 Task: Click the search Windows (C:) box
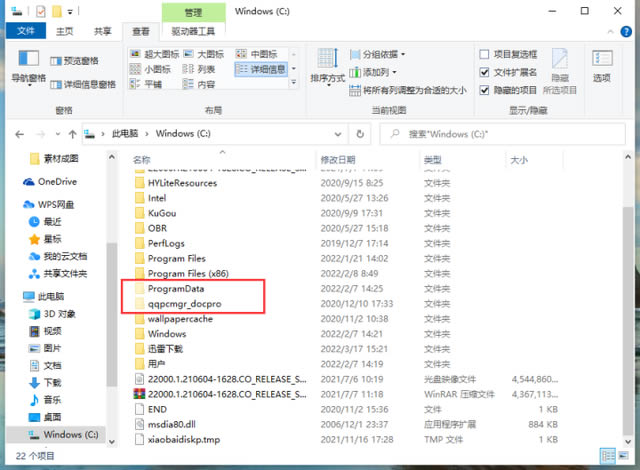pyautogui.click(x=502, y=134)
